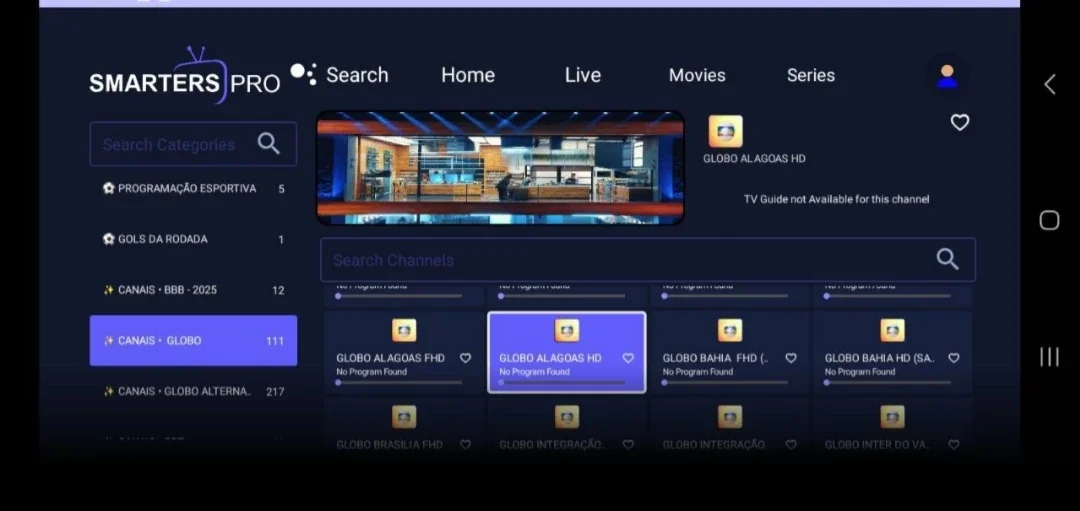Open Android recent apps button
1080x511 pixels.
click(1049, 356)
